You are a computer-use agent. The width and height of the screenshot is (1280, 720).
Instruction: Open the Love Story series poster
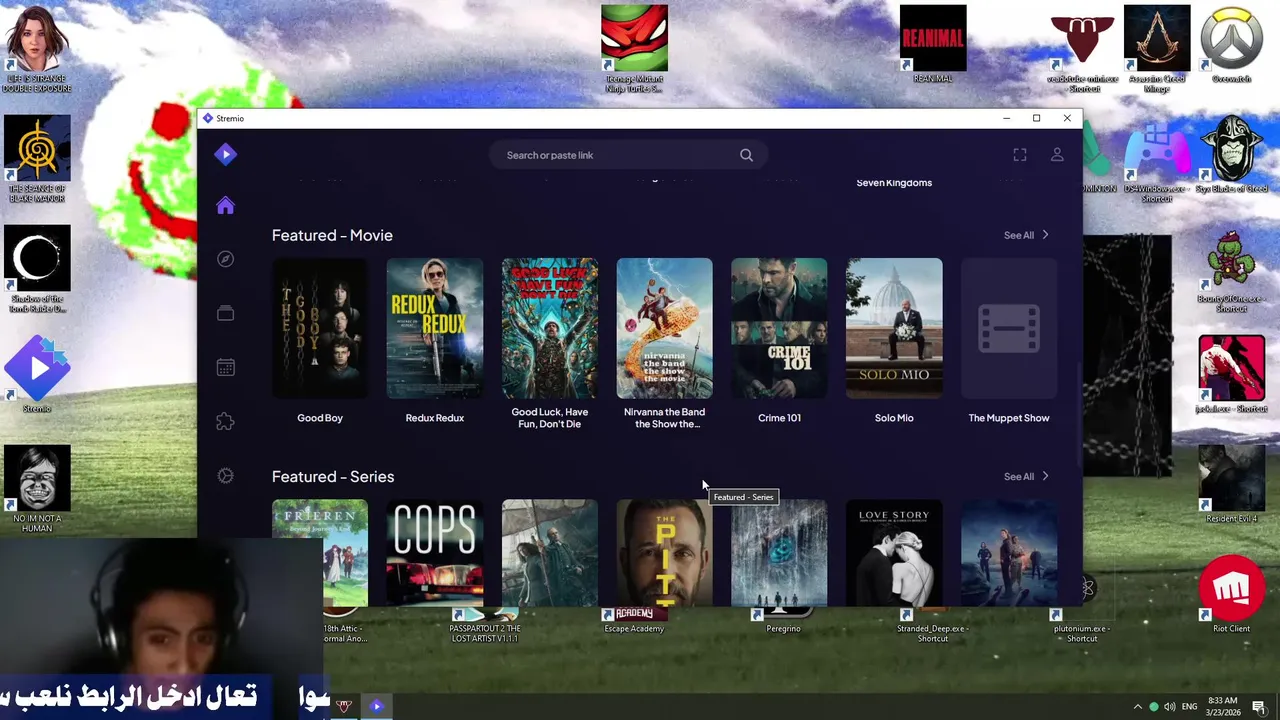click(894, 553)
